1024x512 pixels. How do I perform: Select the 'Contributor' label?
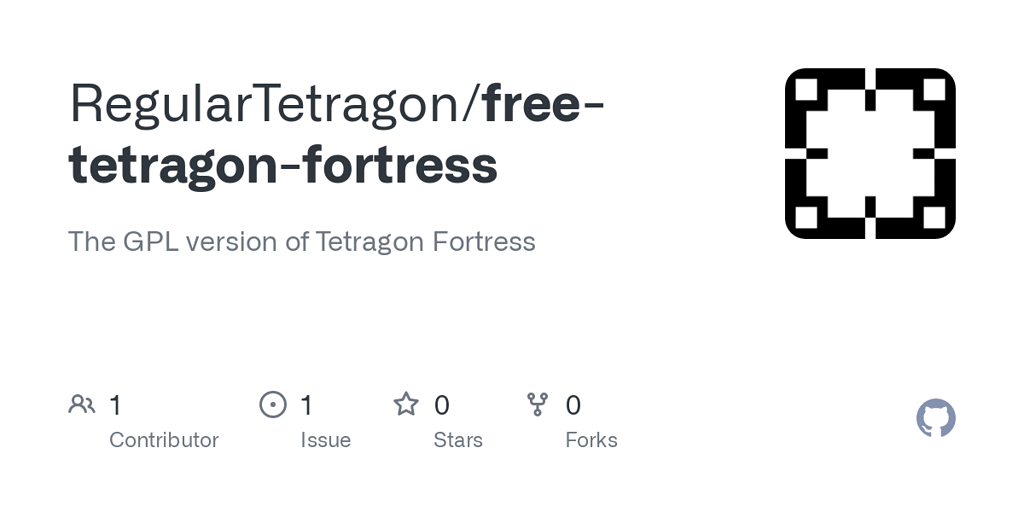click(x=164, y=440)
